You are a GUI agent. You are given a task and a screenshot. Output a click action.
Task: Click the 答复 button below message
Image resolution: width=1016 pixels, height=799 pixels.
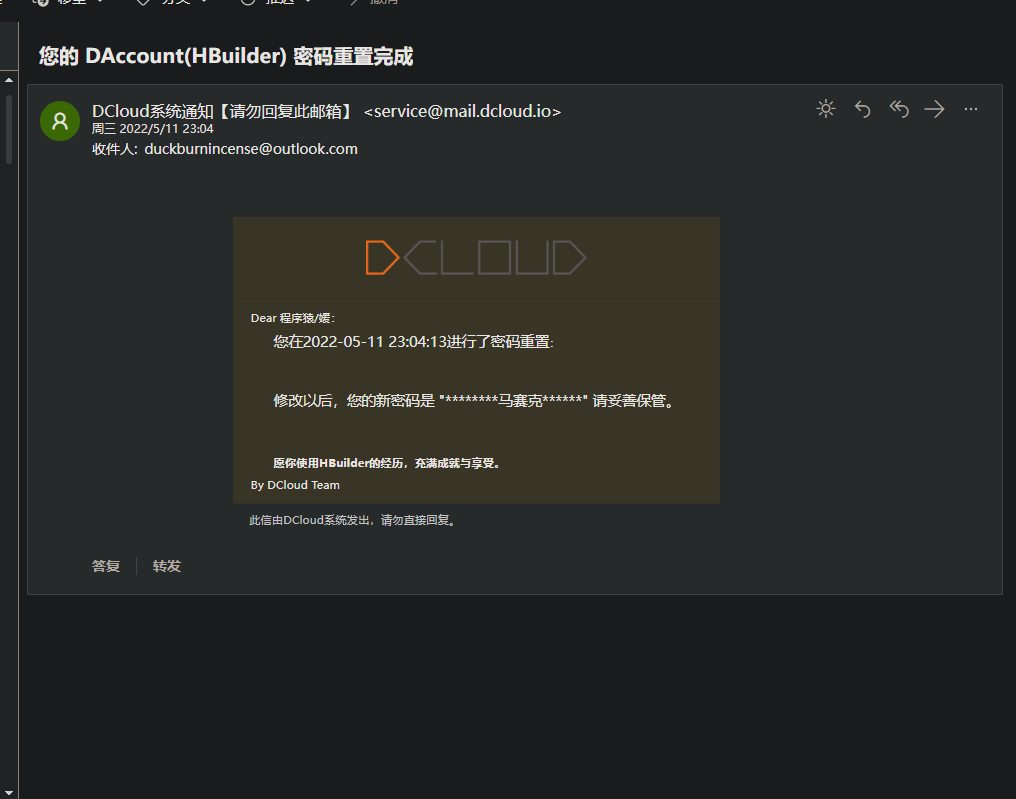[106, 566]
